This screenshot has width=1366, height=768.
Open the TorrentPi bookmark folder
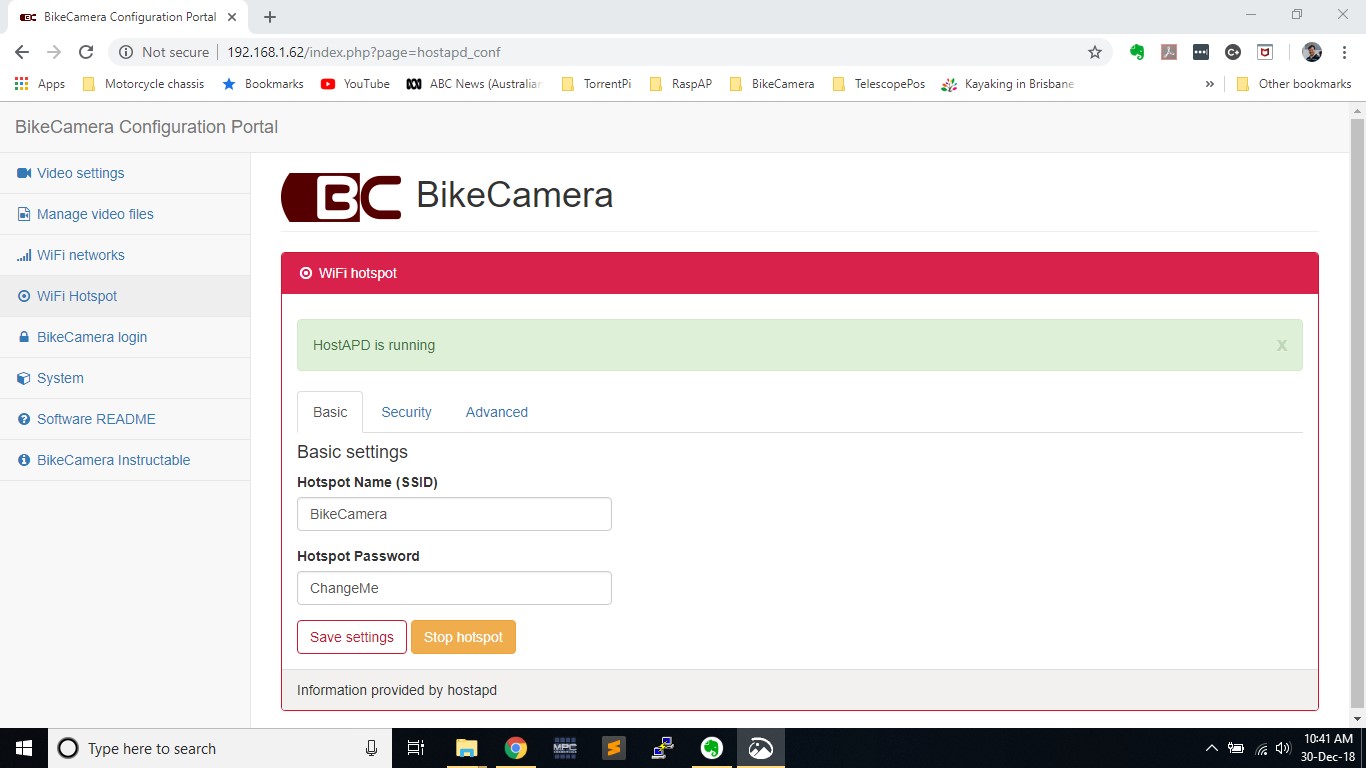tap(597, 84)
